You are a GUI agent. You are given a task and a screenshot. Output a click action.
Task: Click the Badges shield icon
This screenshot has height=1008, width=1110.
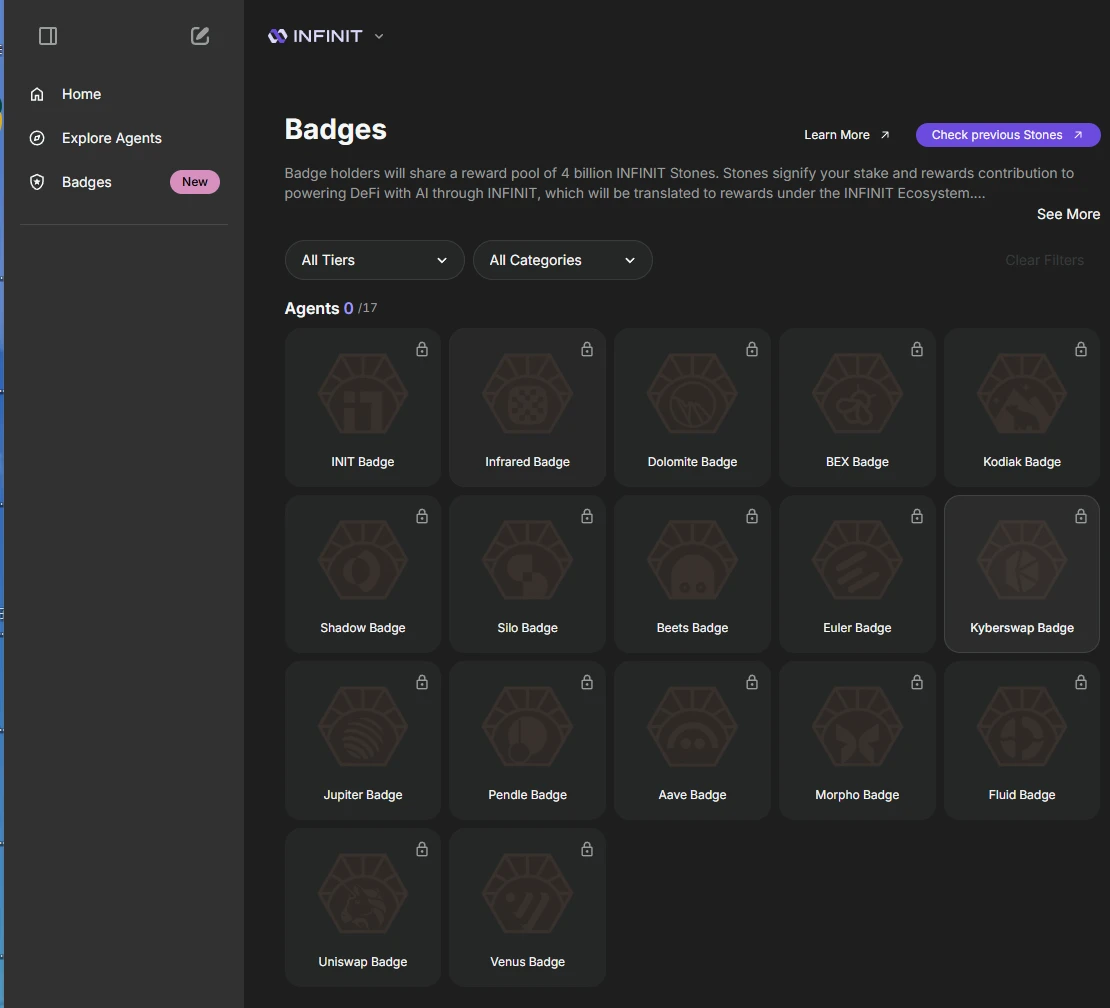click(37, 182)
